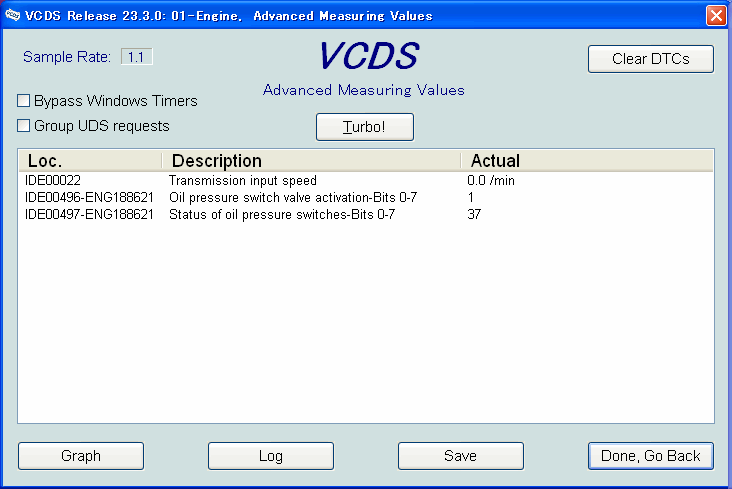732x489 pixels.
Task: Click the Actual column header
Action: [585, 161]
